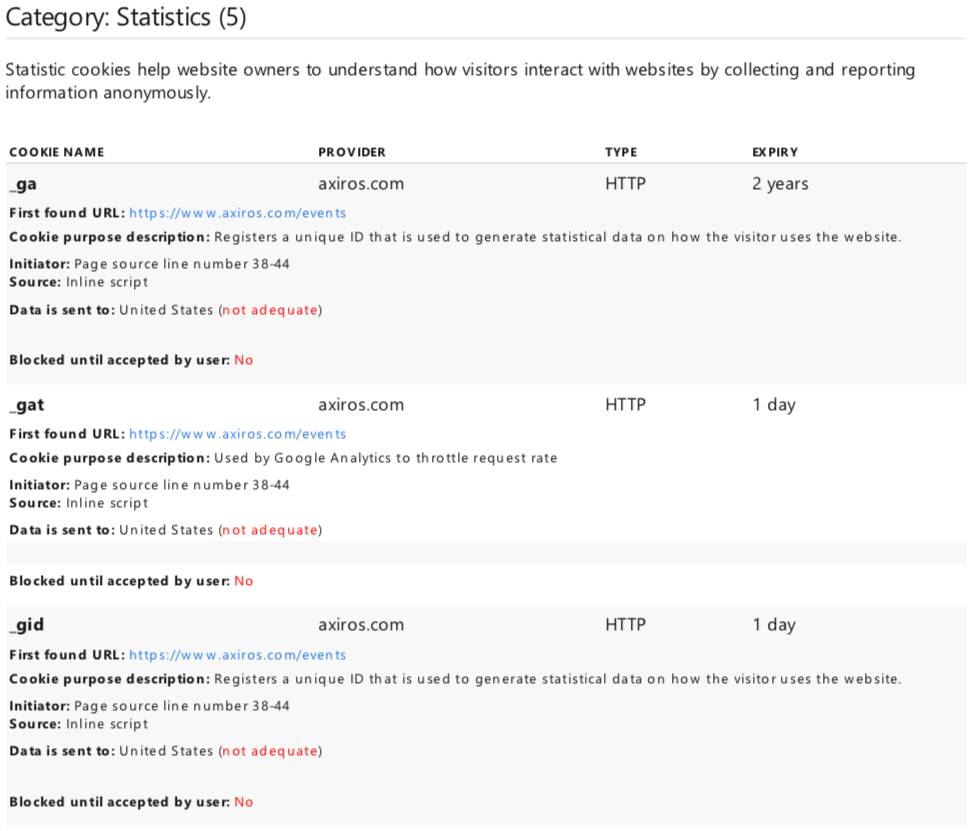The height and width of the screenshot is (831, 974).
Task: Click the COOKIE NAME column header
Action: click(57, 152)
